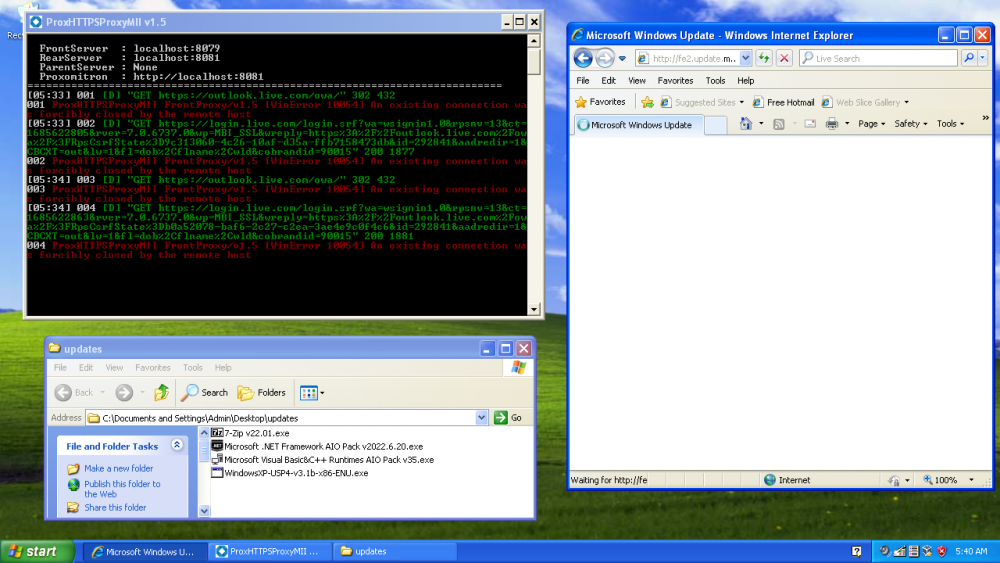1000x563 pixels.
Task: Open the Safety dropdown in IE command bar
Action: point(910,124)
